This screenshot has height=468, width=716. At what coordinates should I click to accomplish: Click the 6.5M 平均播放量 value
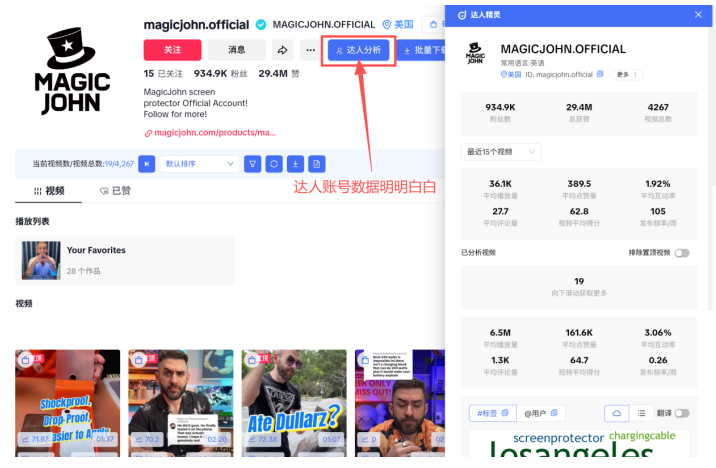tap(500, 332)
